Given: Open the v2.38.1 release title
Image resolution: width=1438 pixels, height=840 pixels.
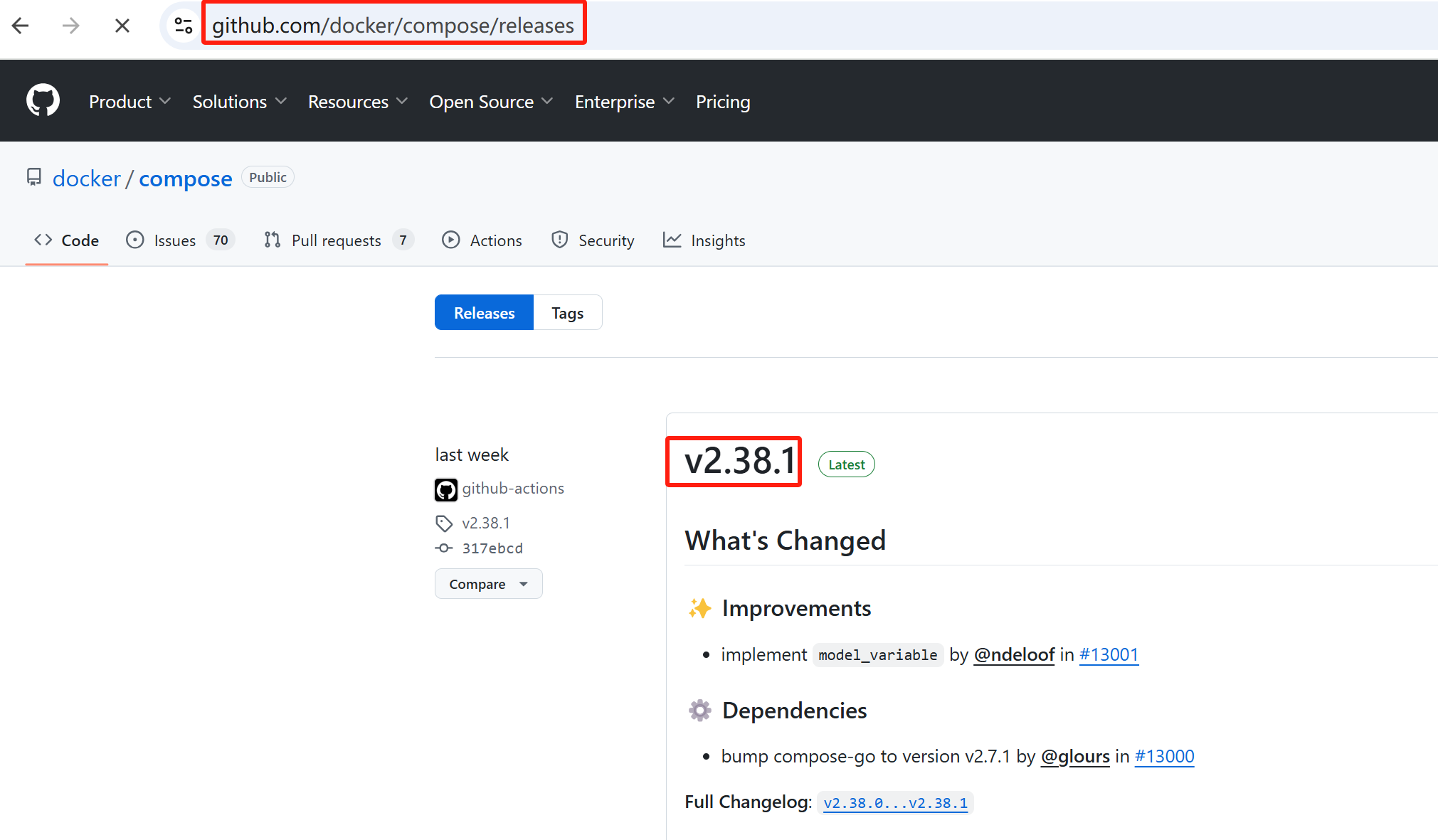Looking at the screenshot, I should pos(740,461).
